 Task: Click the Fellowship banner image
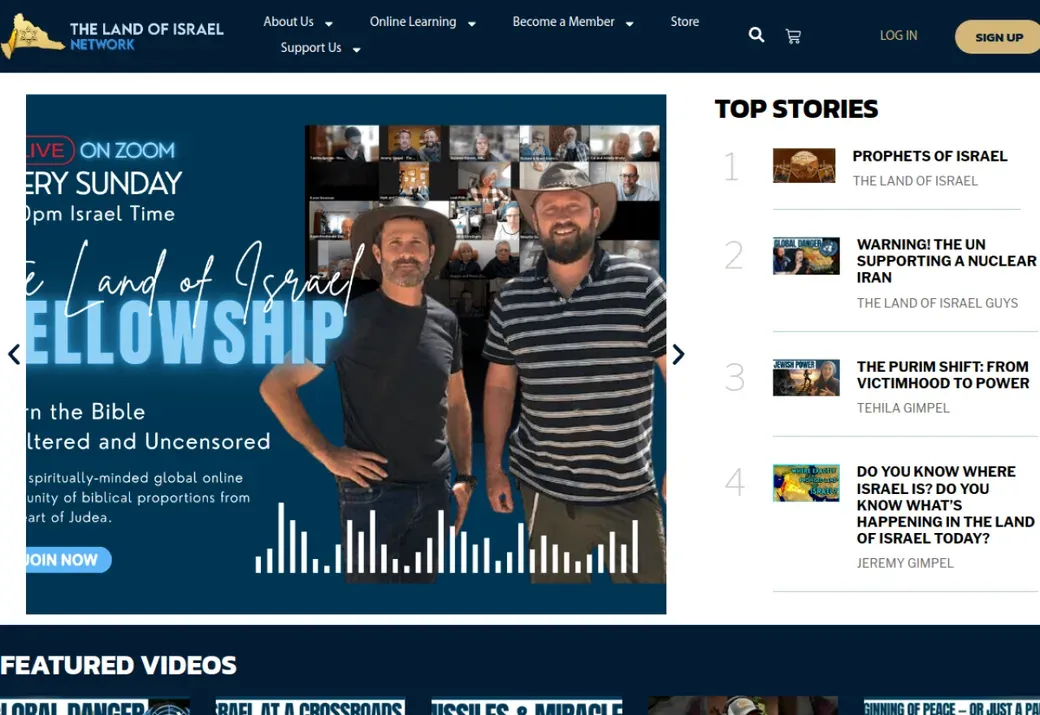pyautogui.click(x=346, y=354)
